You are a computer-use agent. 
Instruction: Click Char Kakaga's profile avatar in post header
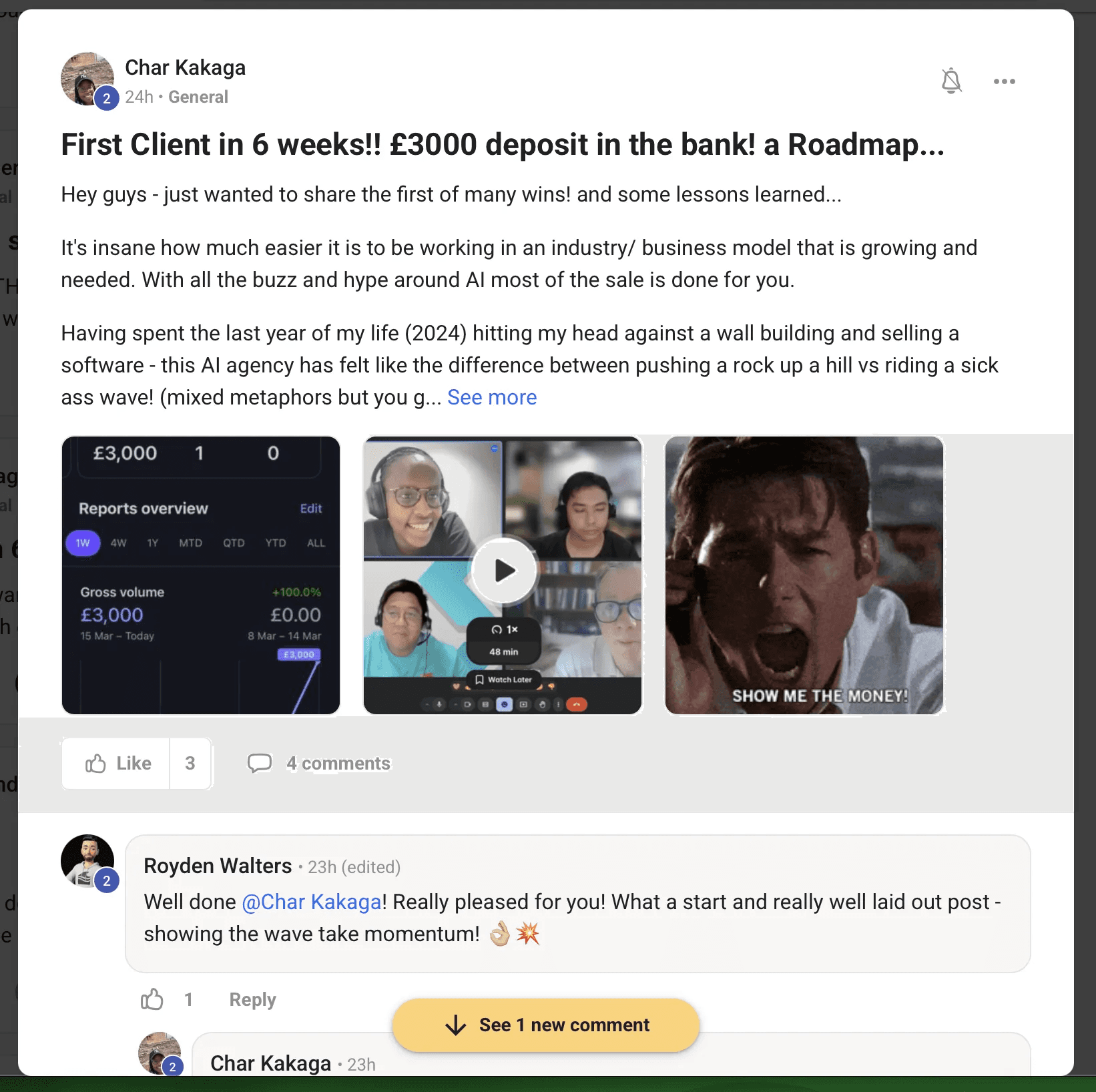coord(87,79)
